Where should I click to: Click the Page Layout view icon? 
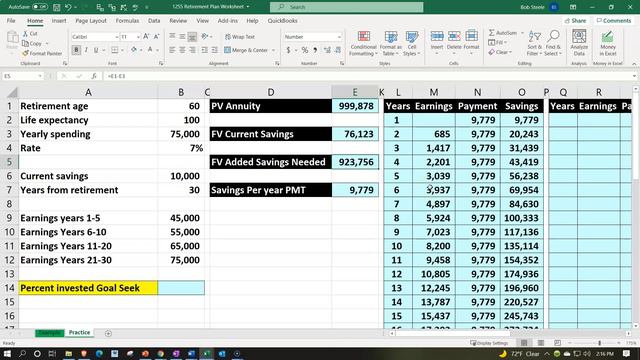540,343
